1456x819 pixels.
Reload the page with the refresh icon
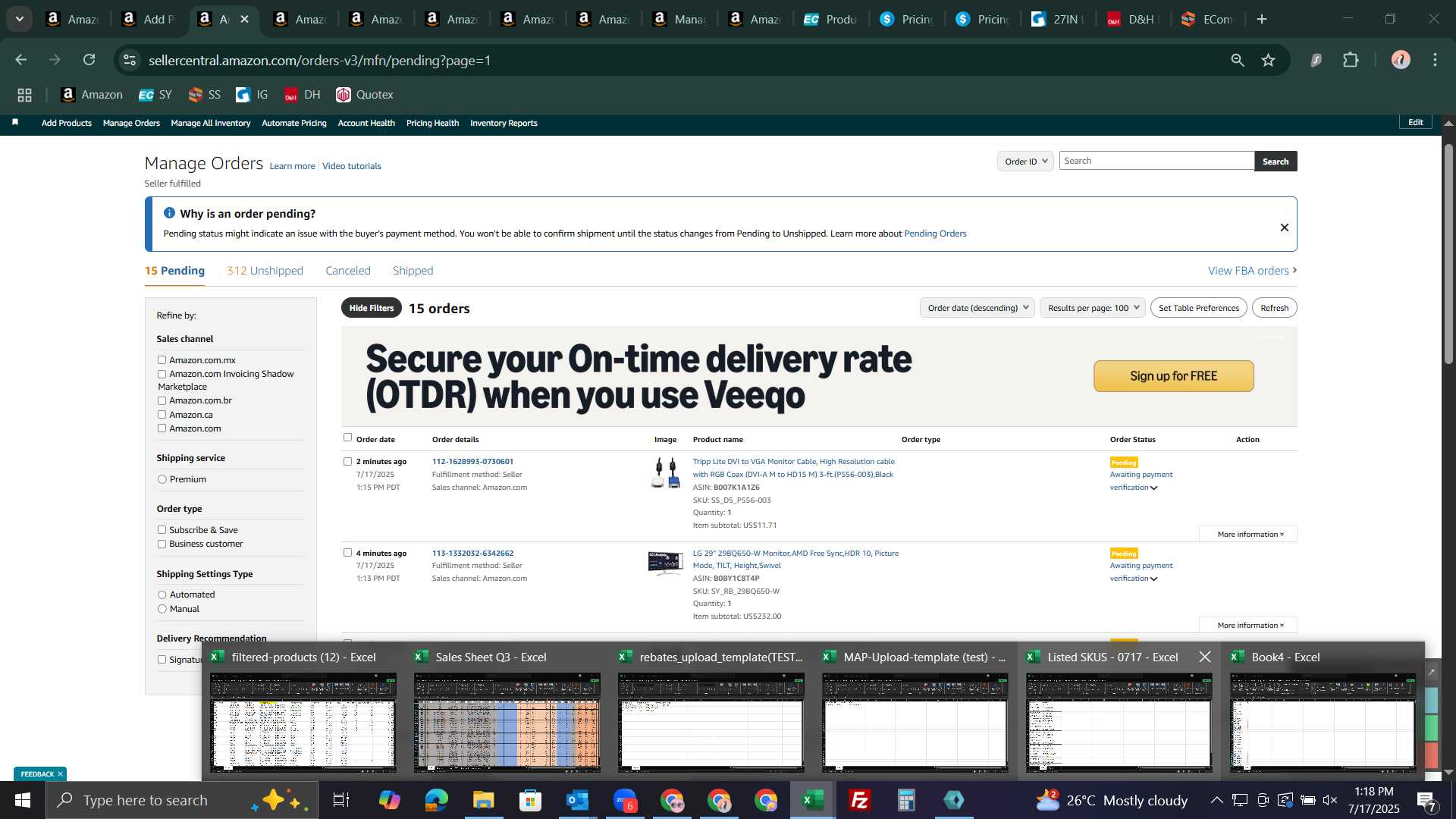[89, 60]
